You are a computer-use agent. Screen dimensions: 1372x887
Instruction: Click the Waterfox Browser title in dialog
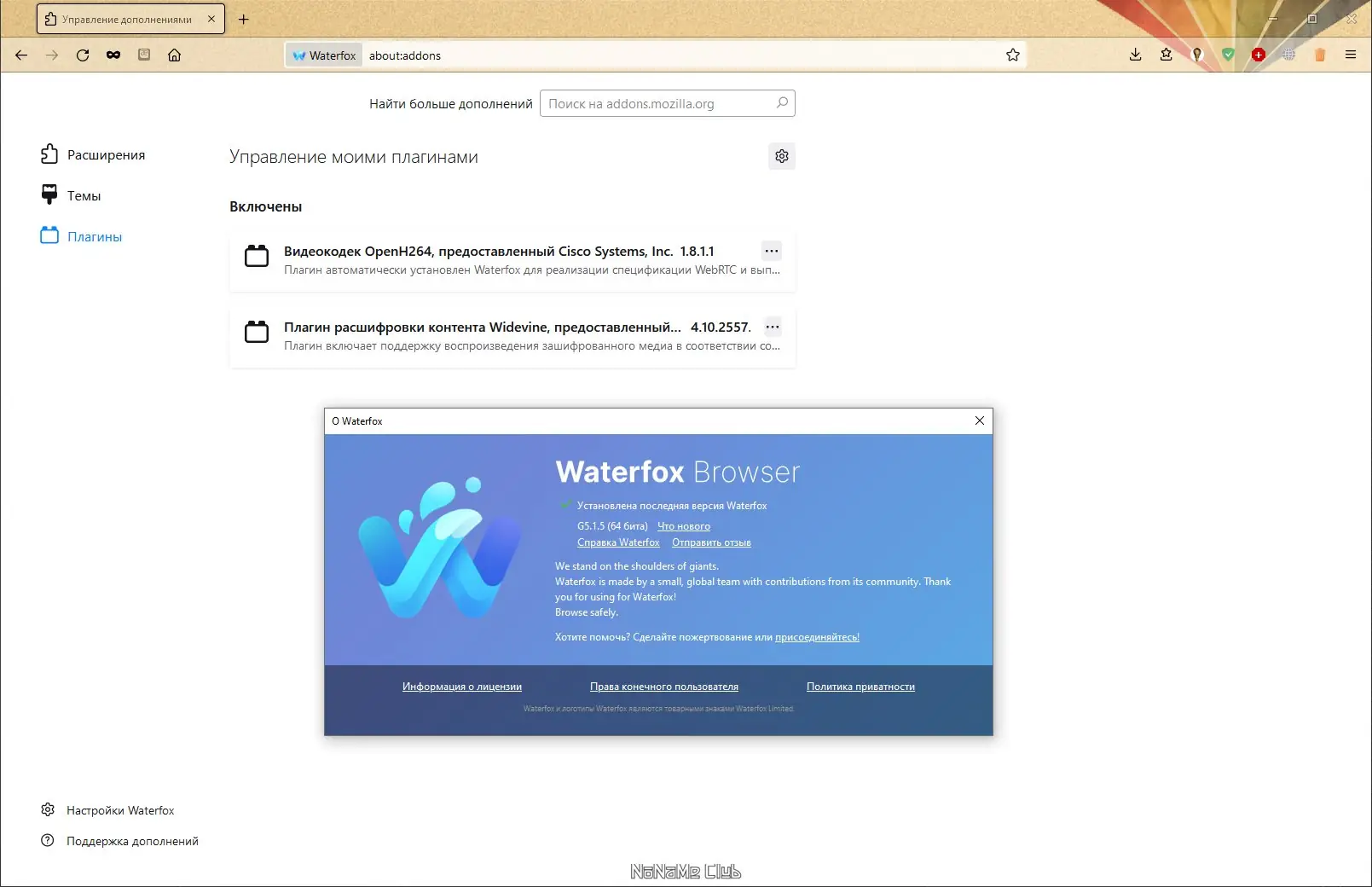pyautogui.click(x=678, y=472)
